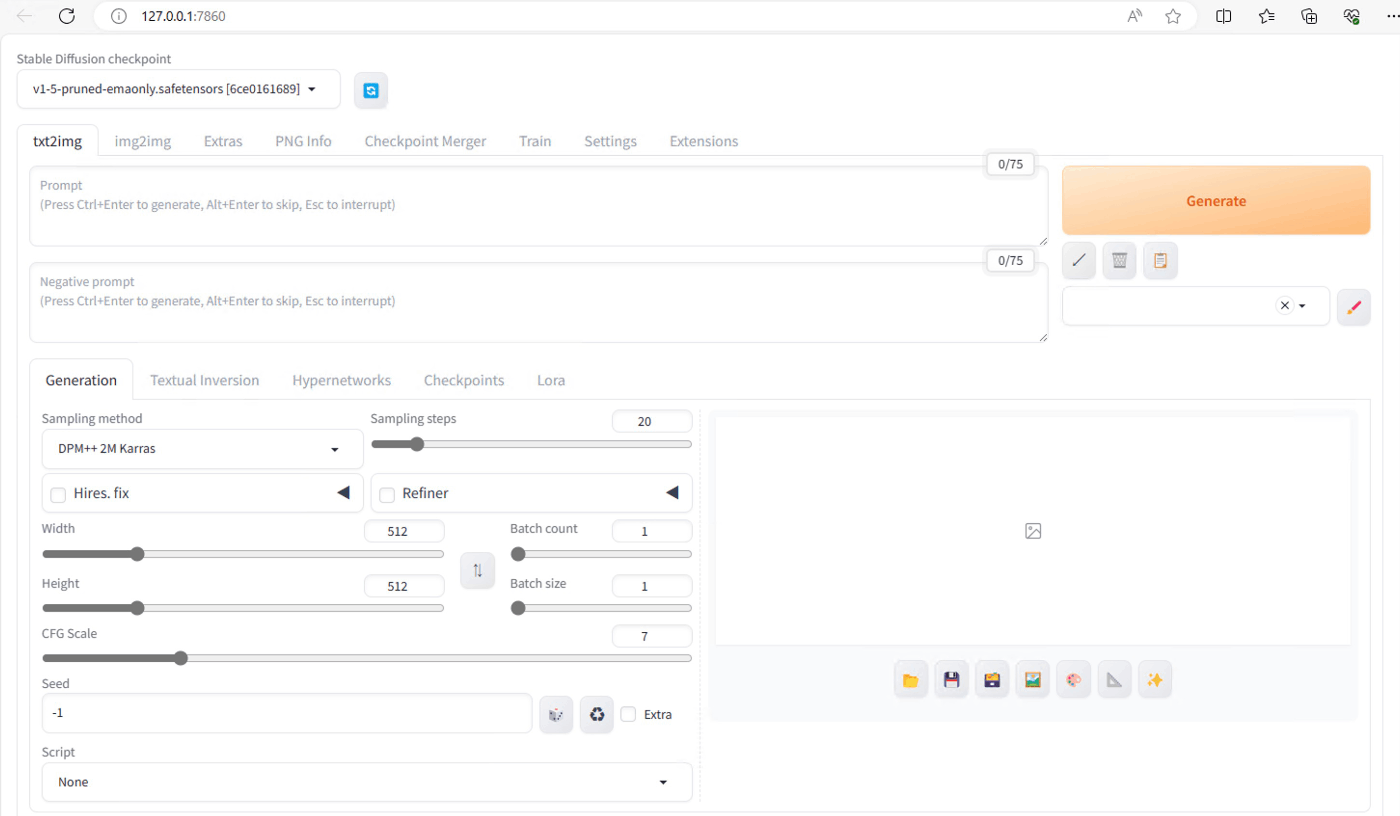This screenshot has width=1400, height=816.
Task: Save the image with the floppy disk icon
Action: tap(952, 680)
